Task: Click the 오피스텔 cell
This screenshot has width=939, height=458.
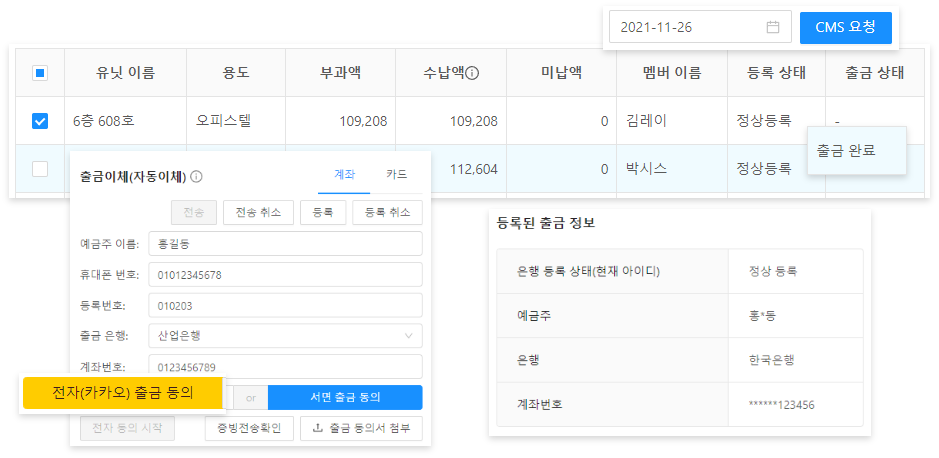Action: [x=236, y=121]
